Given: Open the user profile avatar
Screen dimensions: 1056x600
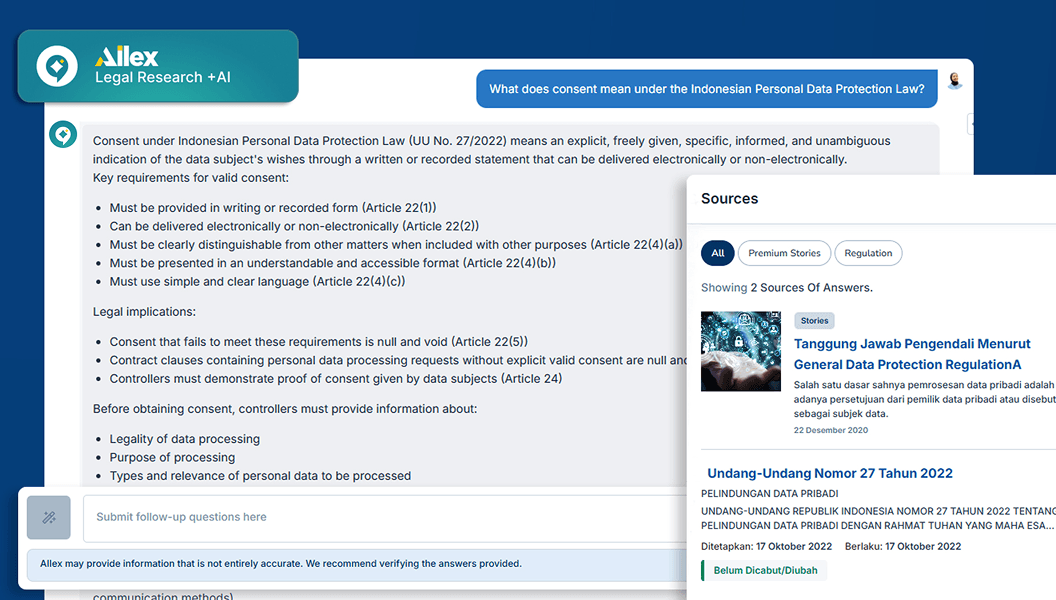Looking at the screenshot, I should coord(954,82).
